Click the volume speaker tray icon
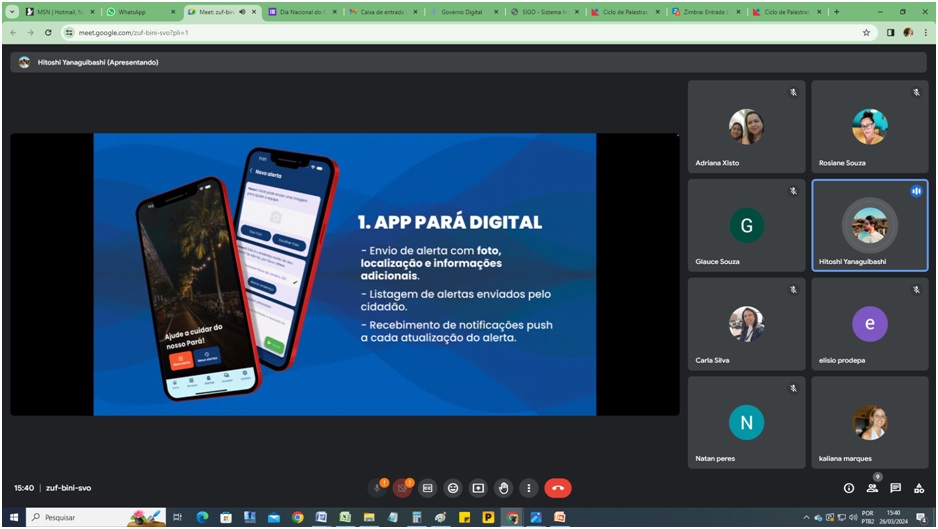The height and width of the screenshot is (529, 938). point(852,518)
